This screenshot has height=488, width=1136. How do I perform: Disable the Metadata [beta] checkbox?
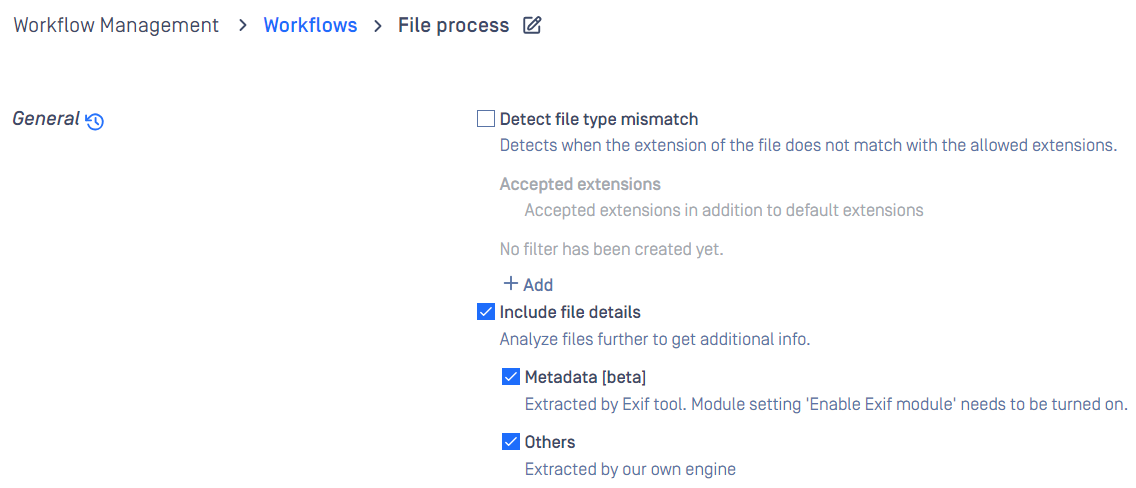point(511,377)
